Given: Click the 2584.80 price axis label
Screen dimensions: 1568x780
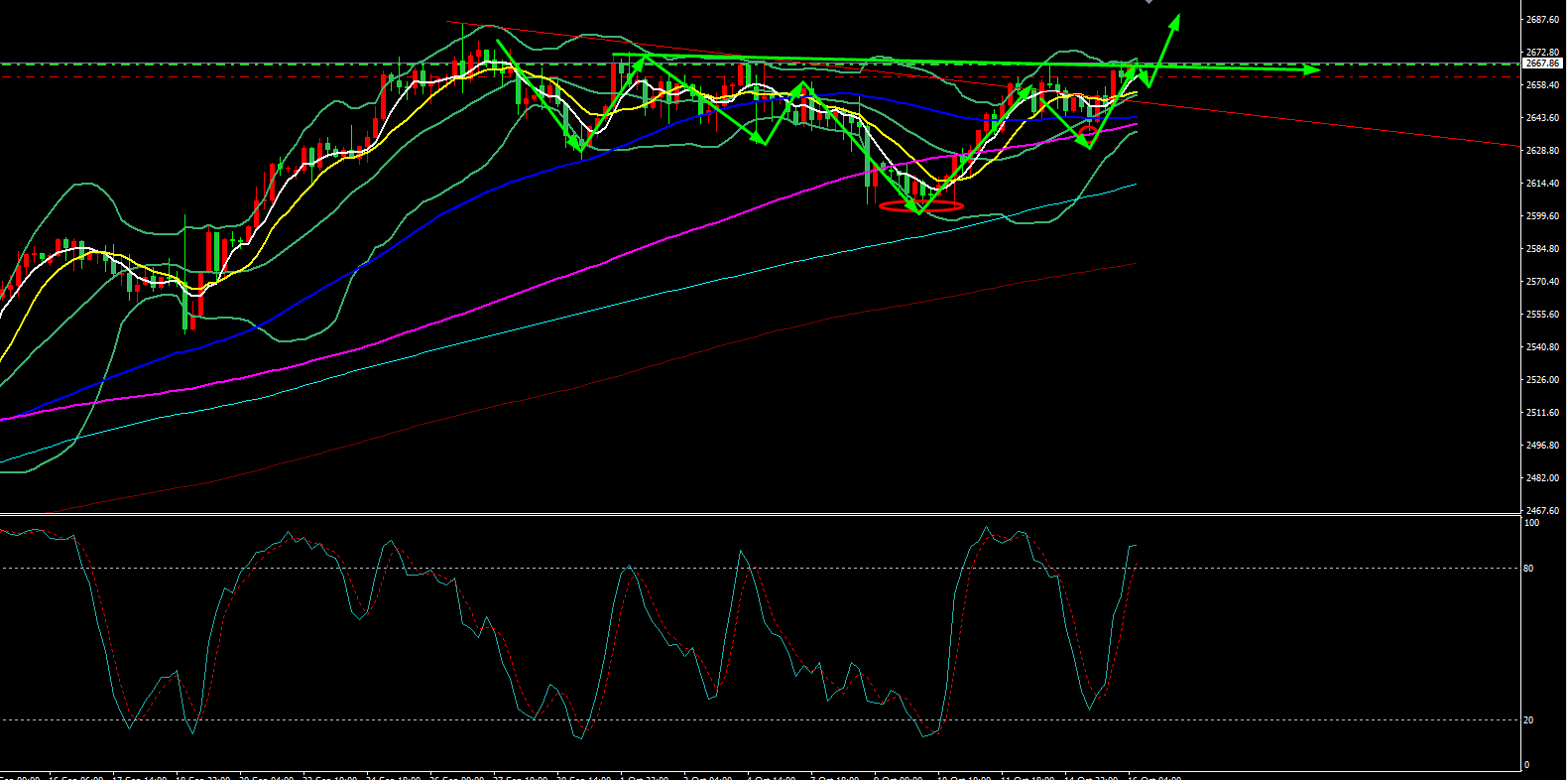Looking at the screenshot, I should [x=1541, y=249].
